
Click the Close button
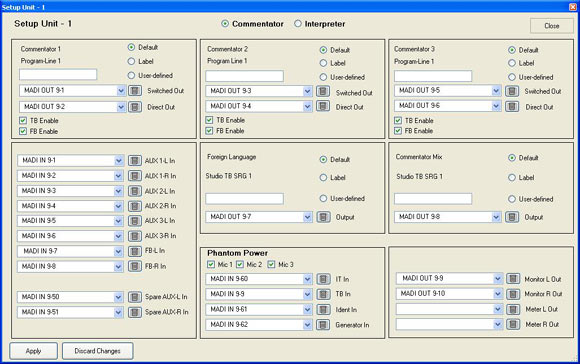pos(552,26)
